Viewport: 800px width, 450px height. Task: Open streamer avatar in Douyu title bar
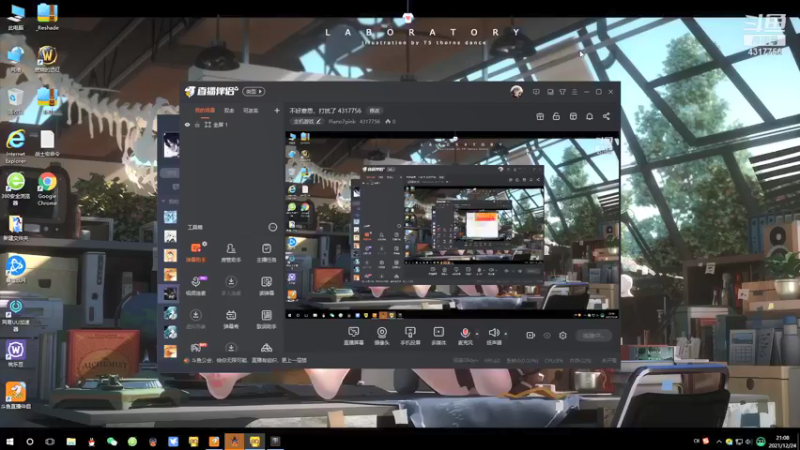point(516,92)
